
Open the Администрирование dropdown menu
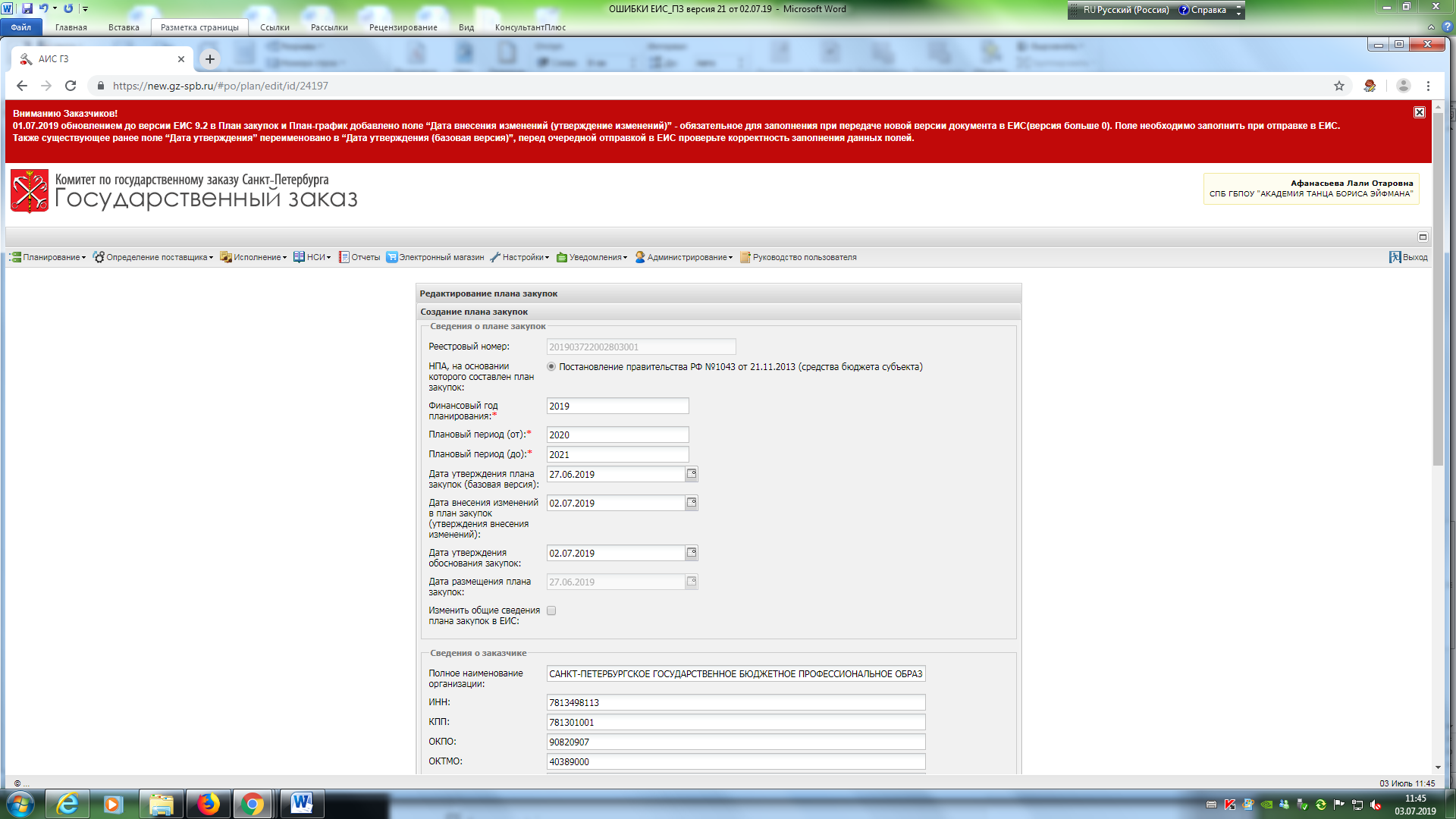pyautogui.click(x=684, y=257)
